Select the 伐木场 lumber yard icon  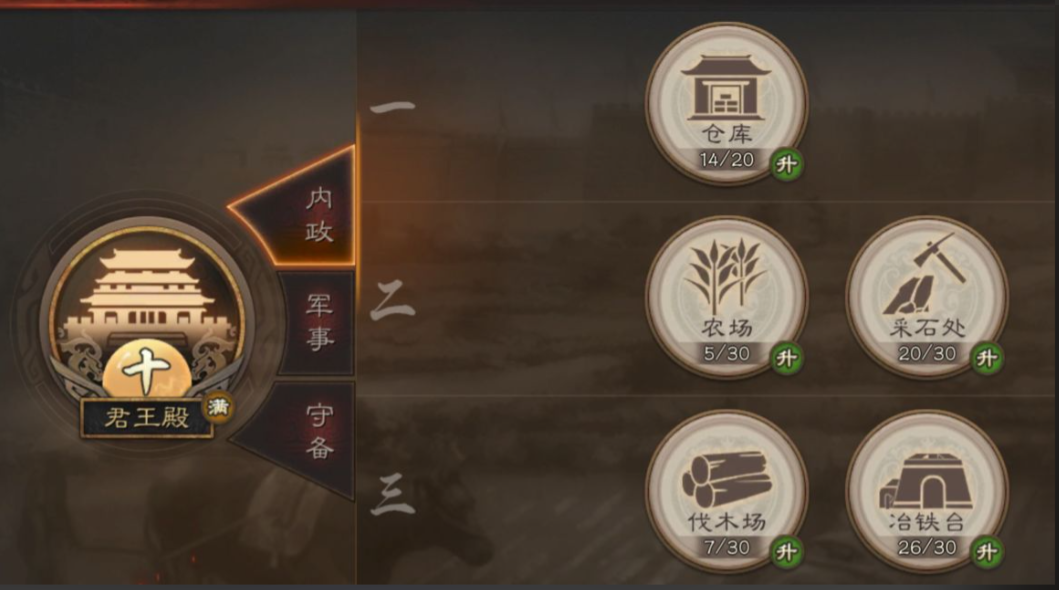(x=726, y=491)
